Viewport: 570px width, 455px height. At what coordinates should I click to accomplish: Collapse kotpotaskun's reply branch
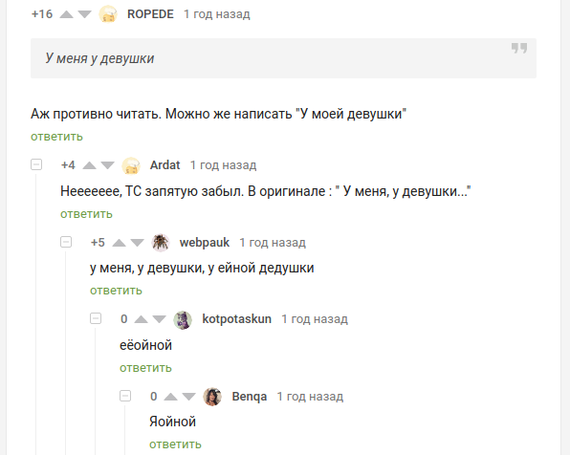click(x=96, y=319)
